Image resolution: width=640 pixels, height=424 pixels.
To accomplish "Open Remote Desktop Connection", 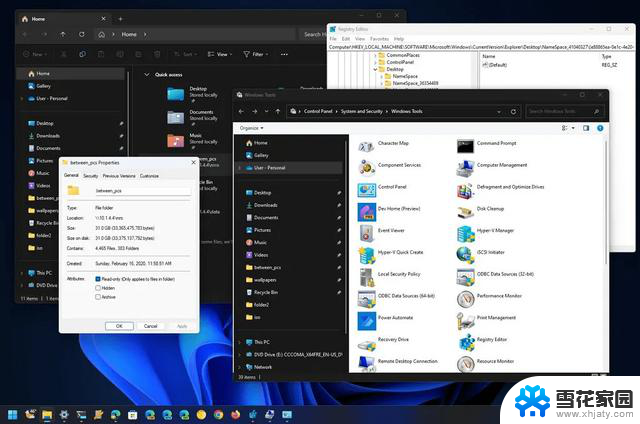I will (x=398, y=363).
